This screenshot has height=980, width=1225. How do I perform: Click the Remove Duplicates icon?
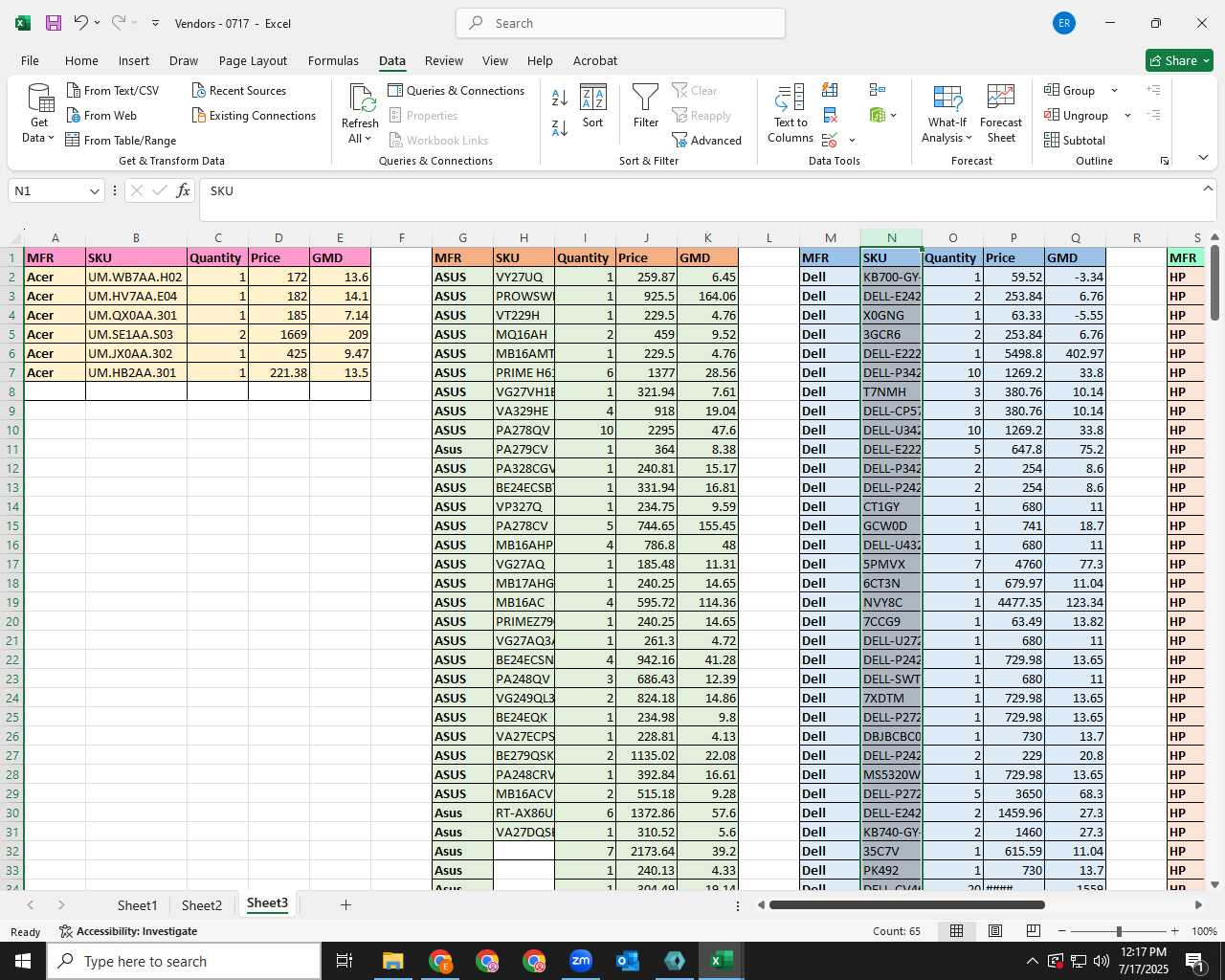[x=830, y=115]
